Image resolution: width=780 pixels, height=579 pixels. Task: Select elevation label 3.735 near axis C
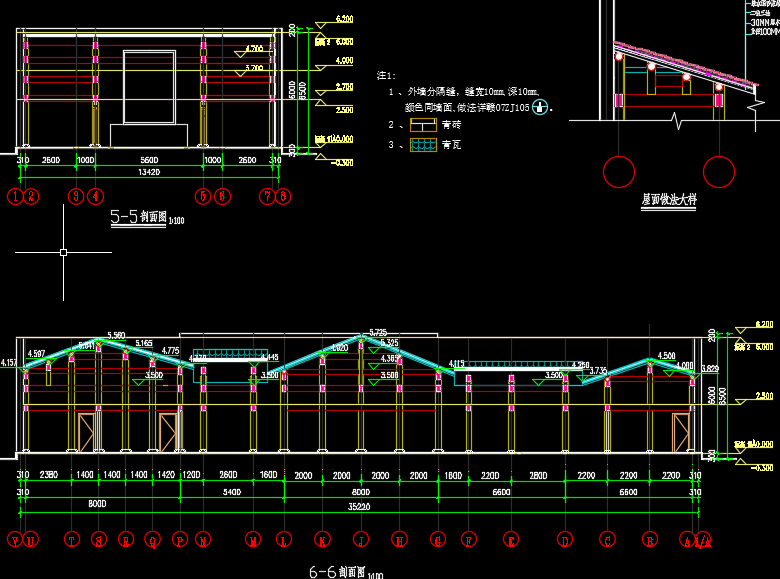[598, 371]
